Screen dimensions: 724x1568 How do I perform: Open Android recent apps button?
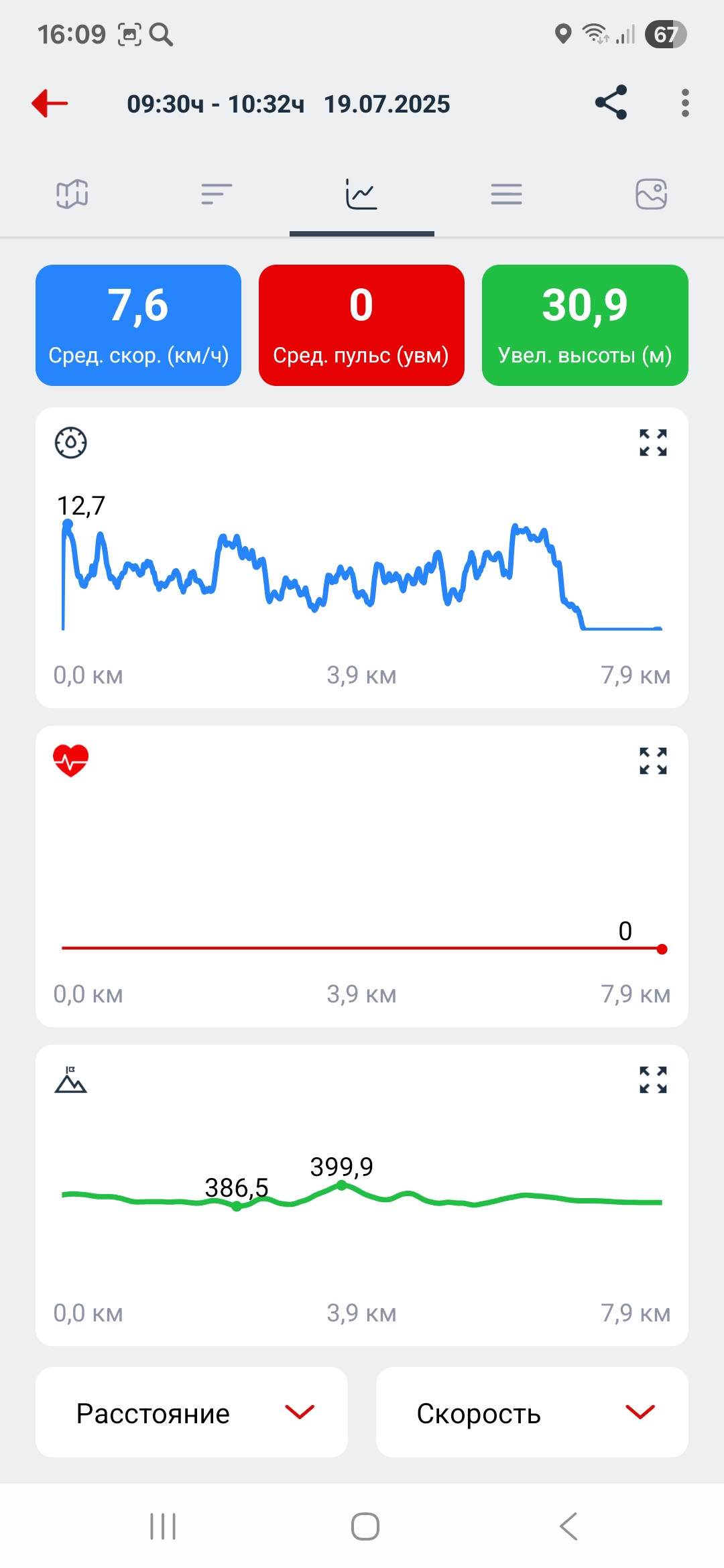pos(163,1526)
